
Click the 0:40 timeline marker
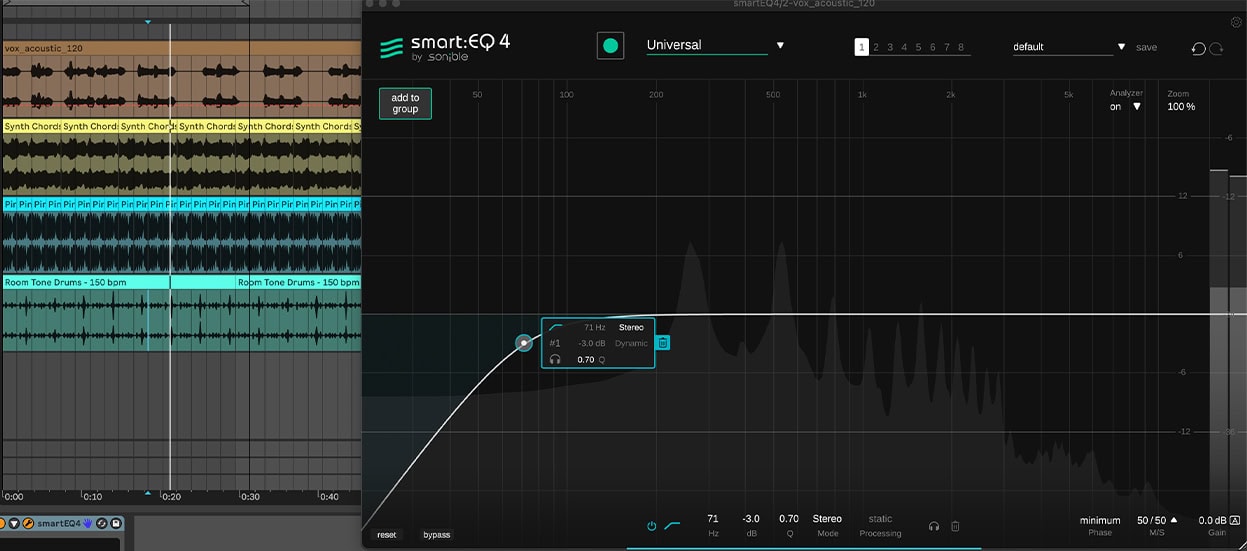click(329, 496)
